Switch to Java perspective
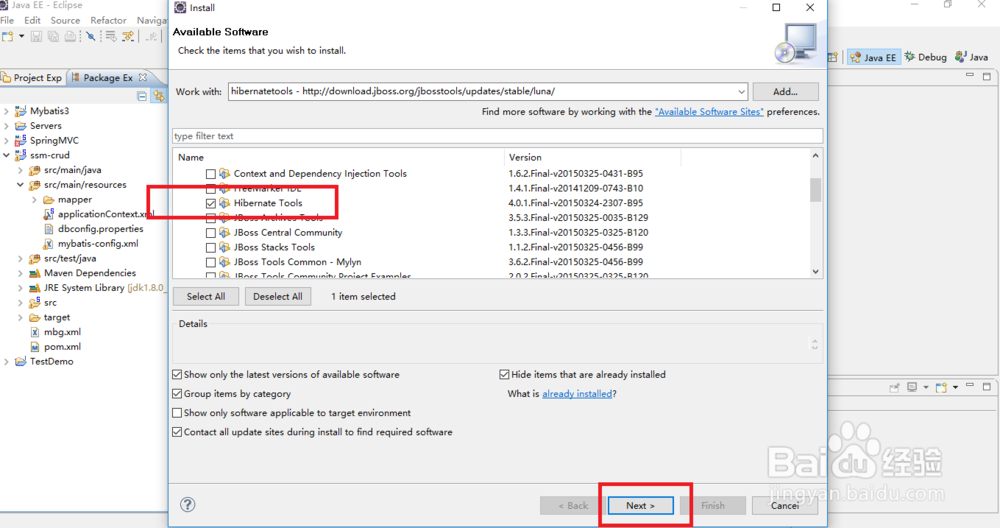The width and height of the screenshot is (1000, 528). click(971, 57)
